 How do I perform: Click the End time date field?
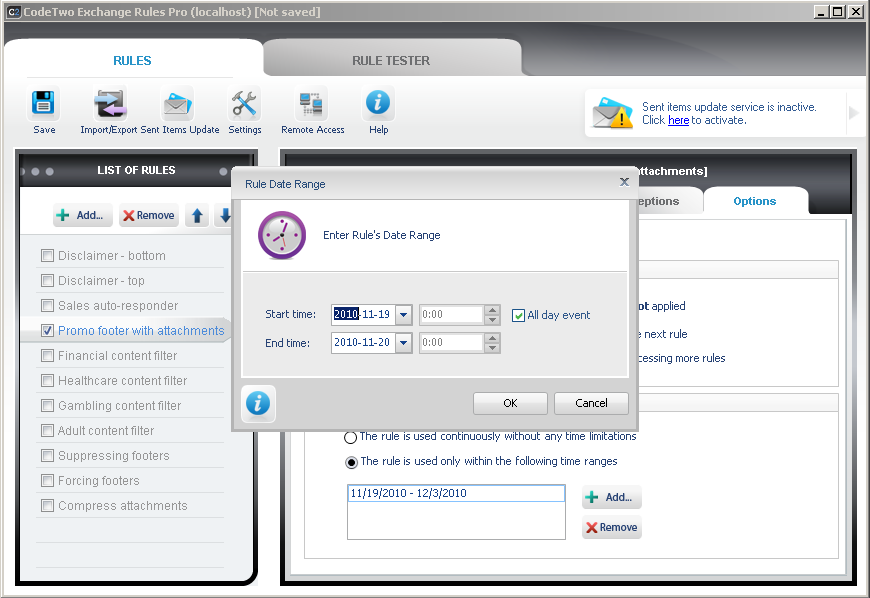(x=363, y=343)
